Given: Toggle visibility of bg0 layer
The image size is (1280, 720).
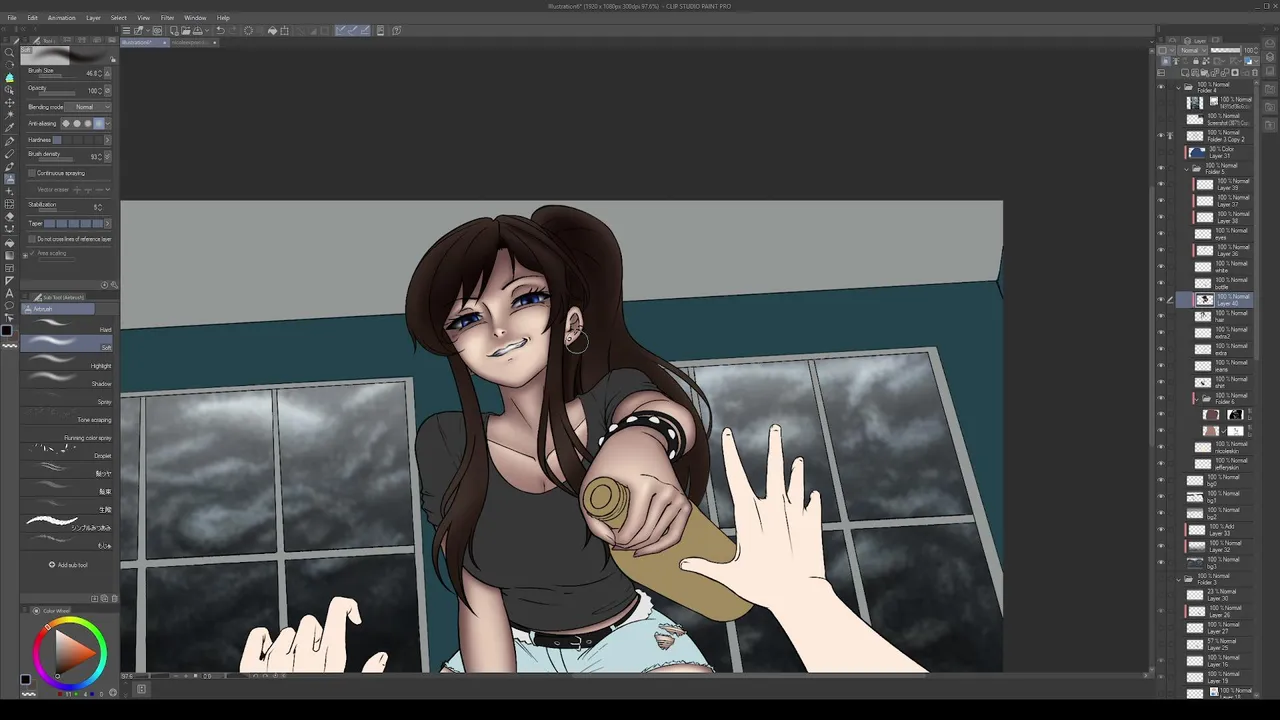Looking at the screenshot, I should pos(1161,480).
